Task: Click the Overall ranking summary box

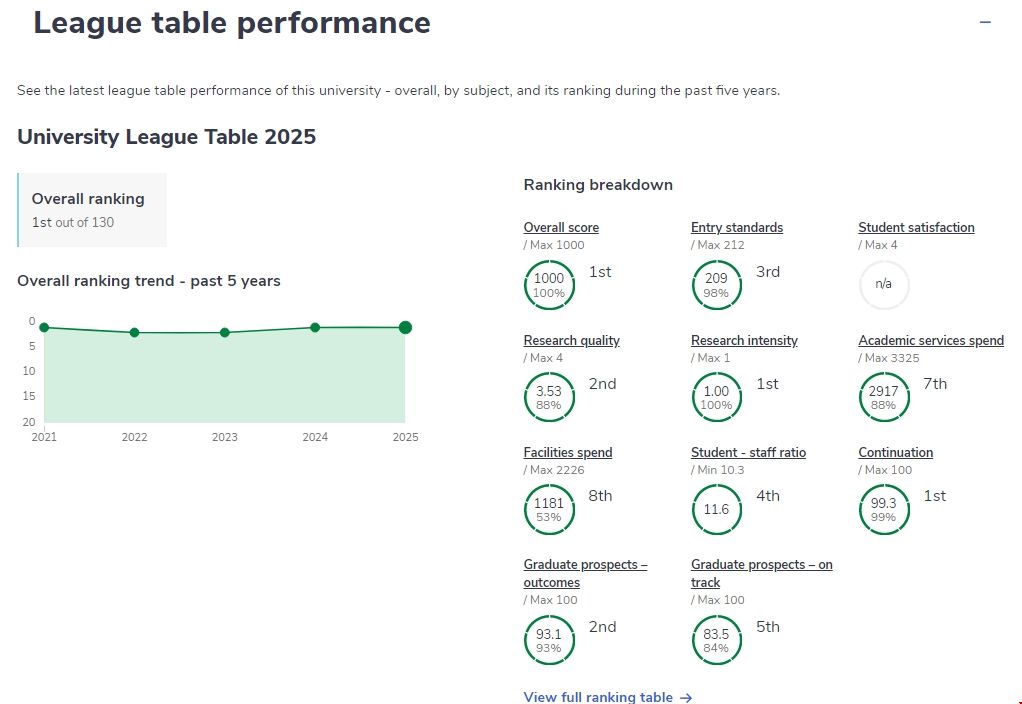Action: (92, 210)
